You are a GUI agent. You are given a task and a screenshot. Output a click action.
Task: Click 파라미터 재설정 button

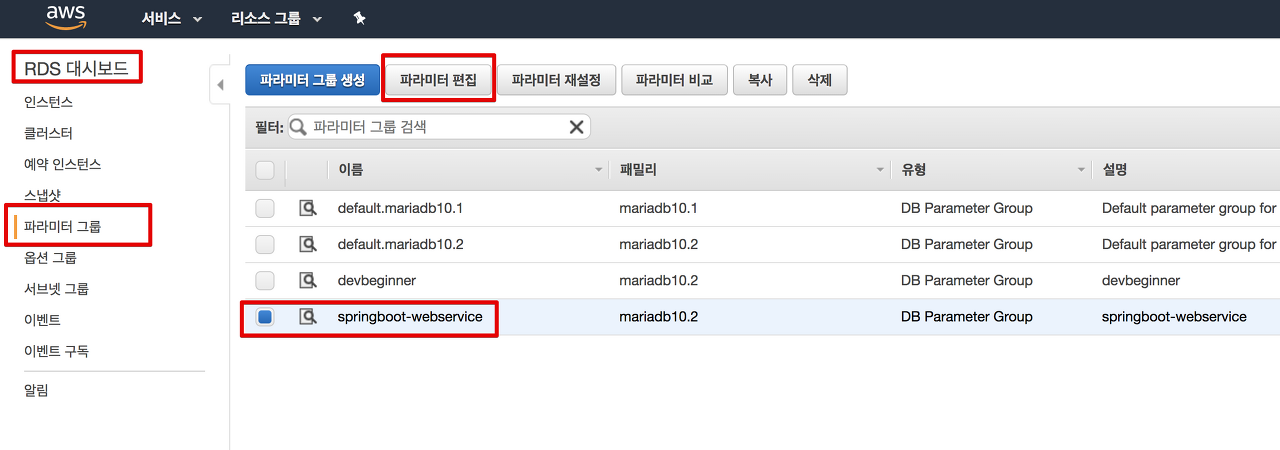(x=556, y=80)
